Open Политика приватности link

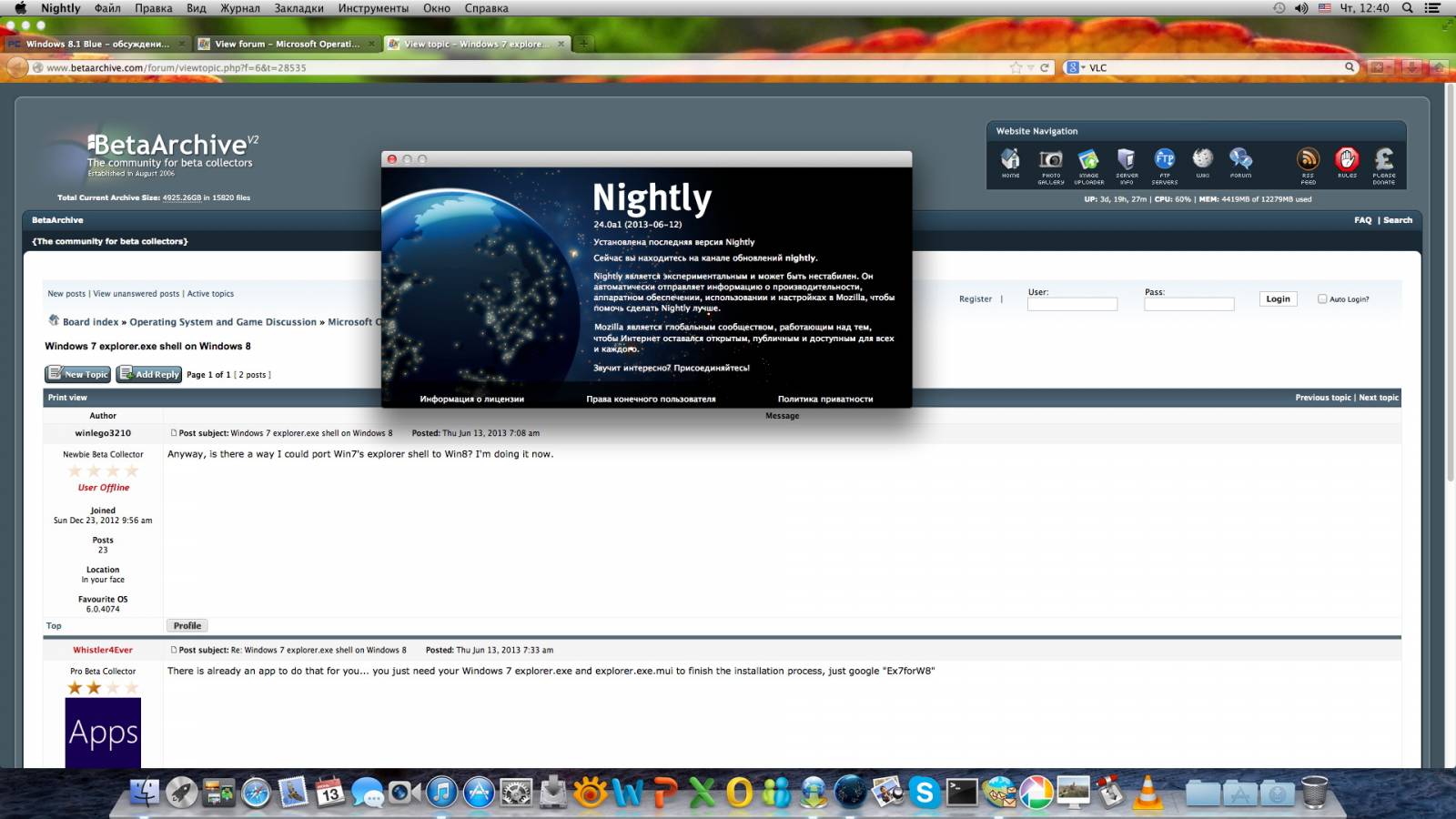(x=825, y=399)
